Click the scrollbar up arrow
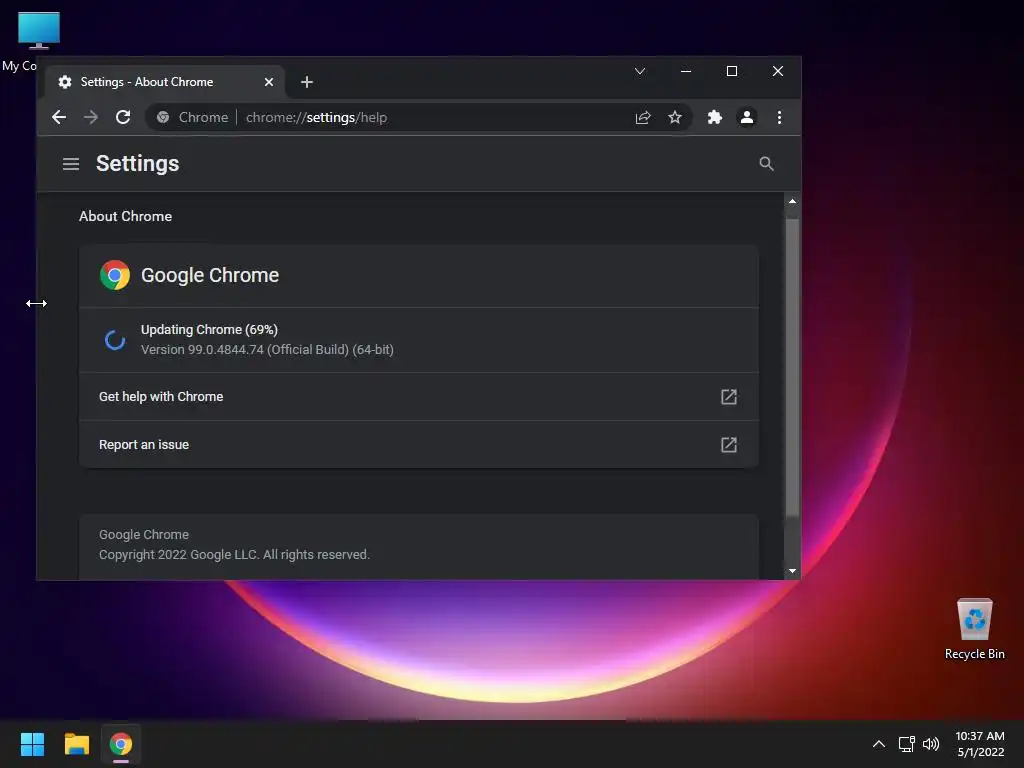 (x=792, y=201)
